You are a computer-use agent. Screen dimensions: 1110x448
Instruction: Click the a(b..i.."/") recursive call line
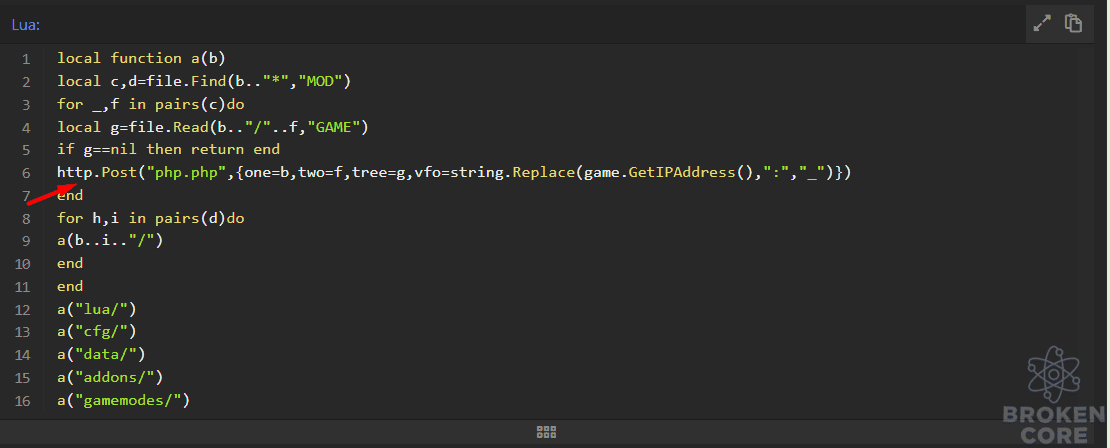tap(110, 241)
